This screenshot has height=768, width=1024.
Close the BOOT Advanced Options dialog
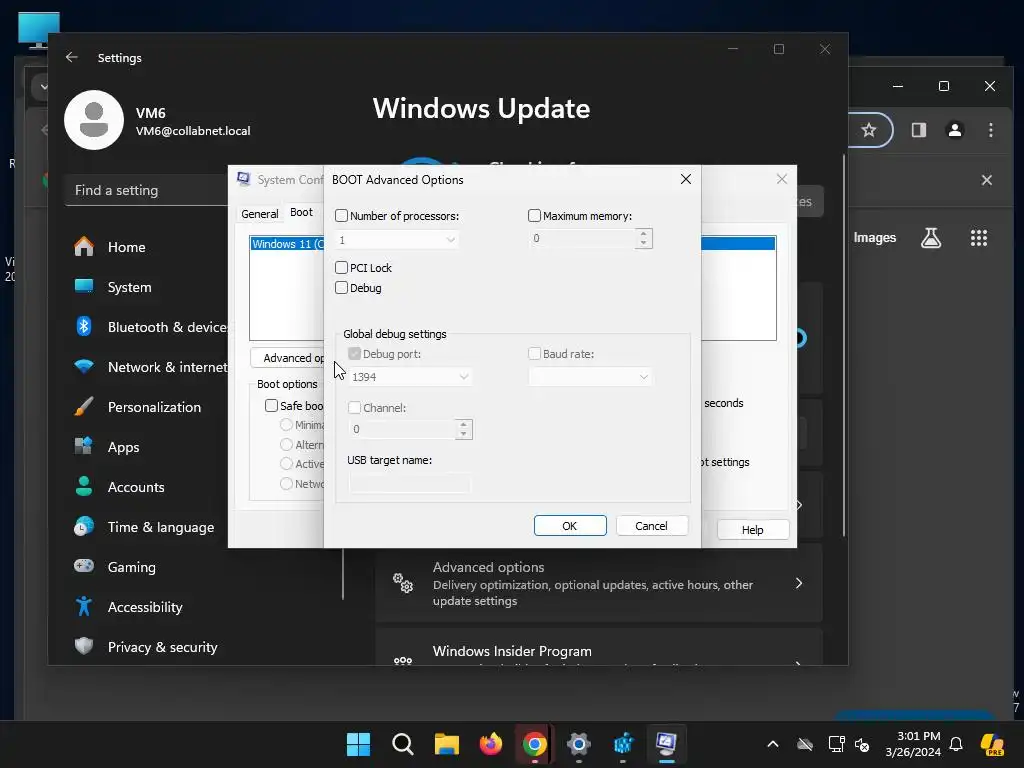686,179
